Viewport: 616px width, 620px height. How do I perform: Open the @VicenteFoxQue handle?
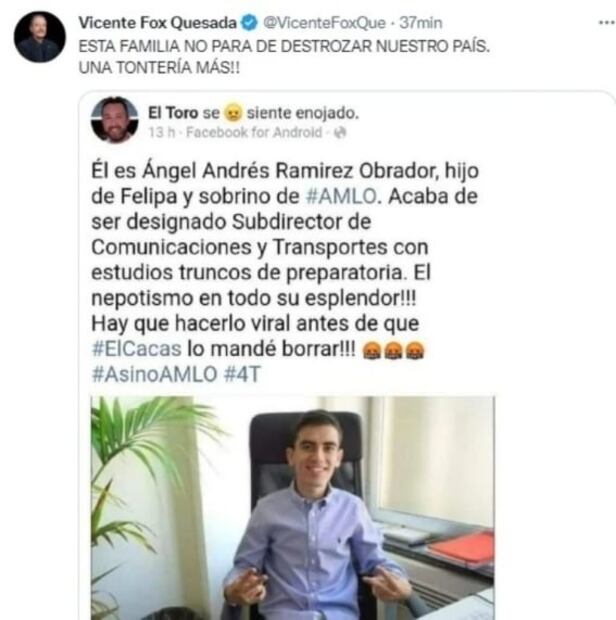(x=324, y=23)
